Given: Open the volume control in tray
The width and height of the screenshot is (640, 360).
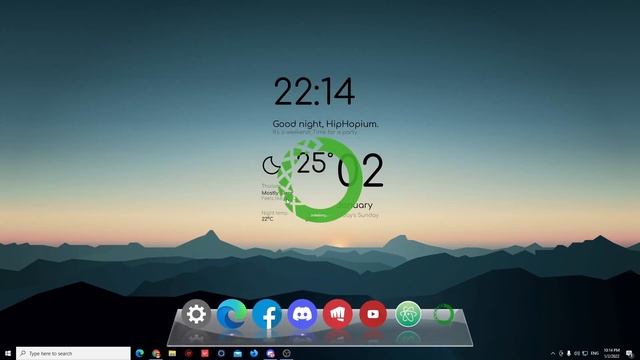Looking at the screenshot, I should [x=577, y=353].
